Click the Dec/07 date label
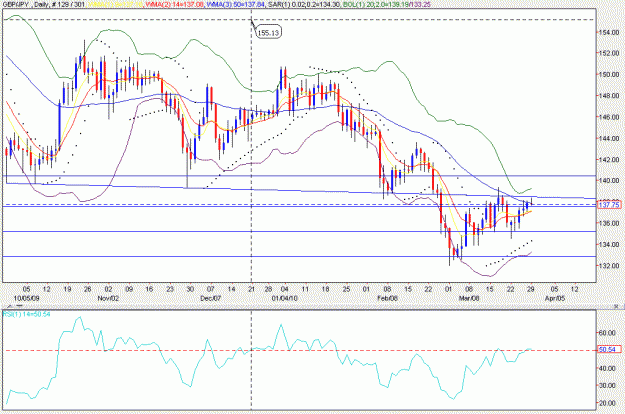Screen dimensions: 625x414 pos(210,298)
